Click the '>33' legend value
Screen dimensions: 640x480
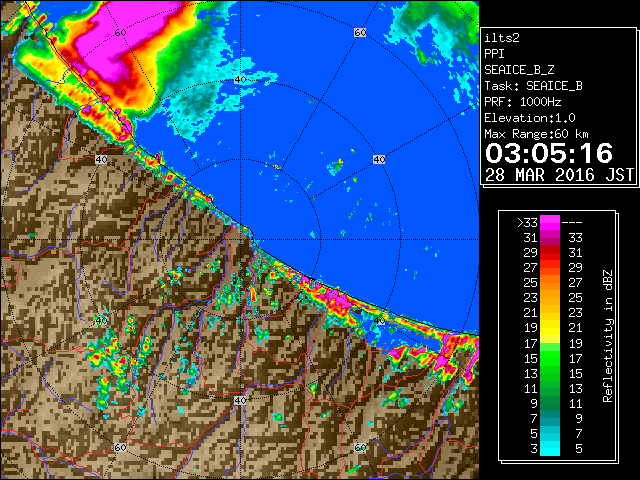(x=527, y=222)
